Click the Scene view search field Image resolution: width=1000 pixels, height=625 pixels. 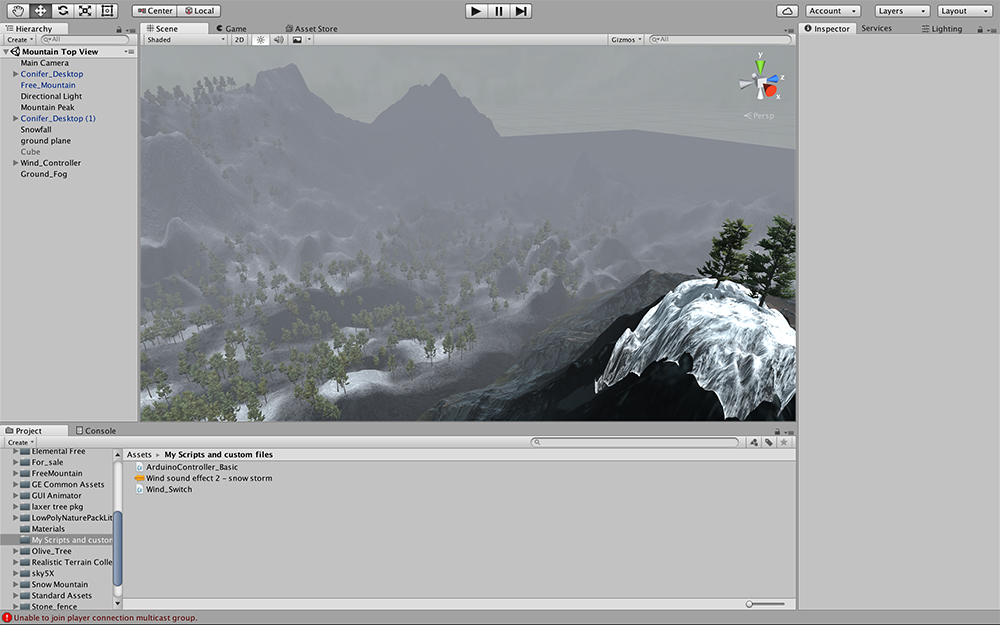pyautogui.click(x=720, y=40)
